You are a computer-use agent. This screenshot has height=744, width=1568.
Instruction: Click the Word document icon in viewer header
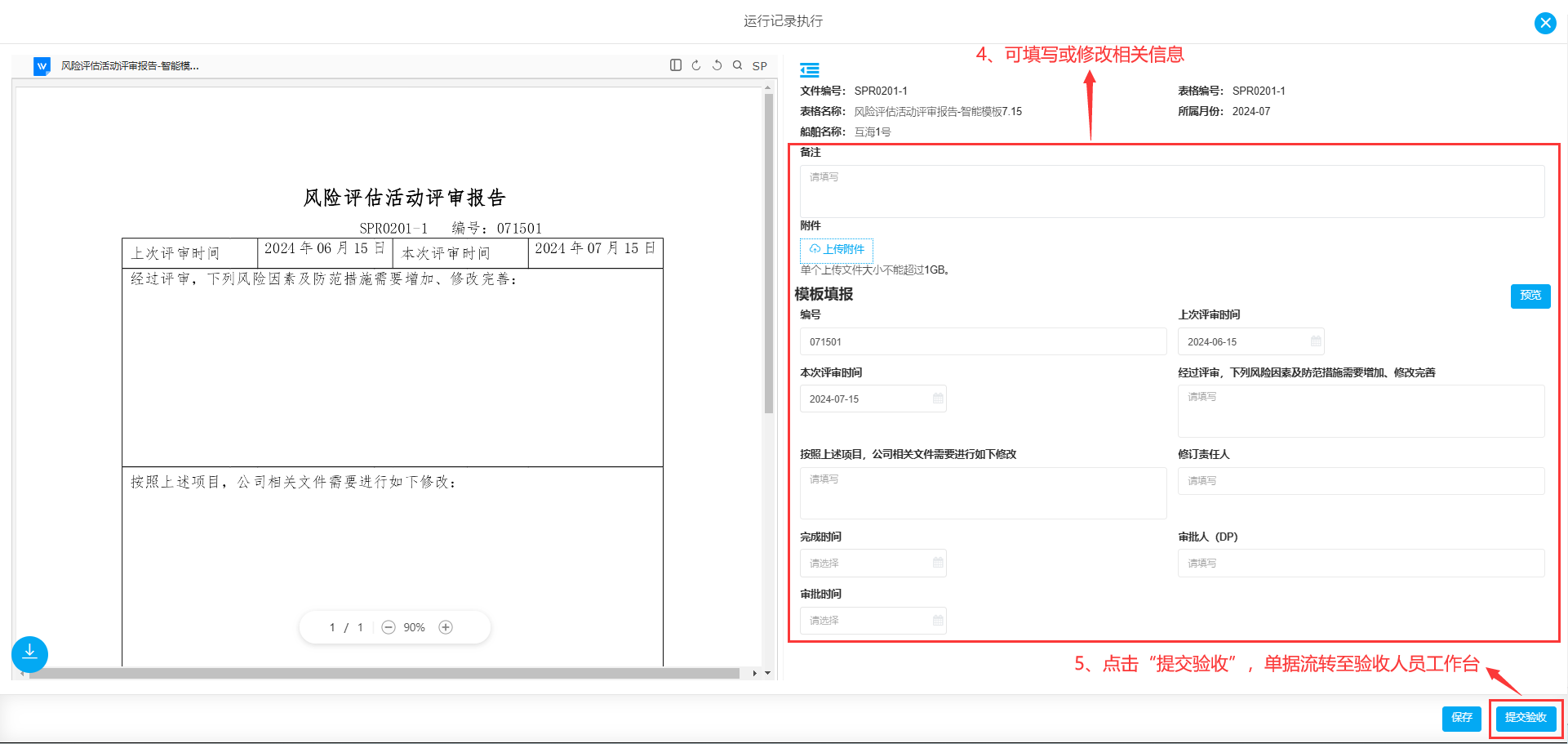[x=42, y=66]
